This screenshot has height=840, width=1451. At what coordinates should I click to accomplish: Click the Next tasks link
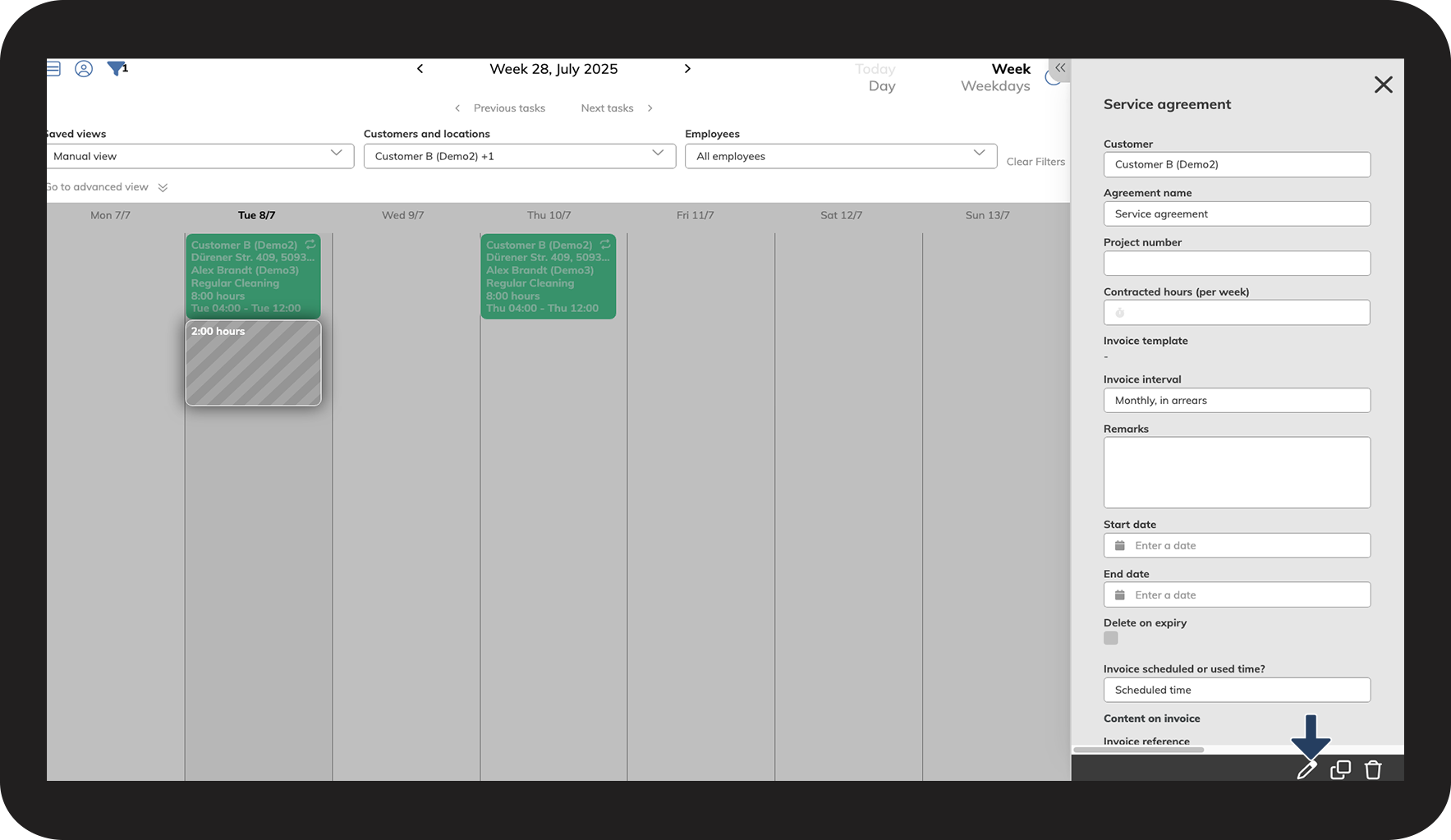coord(607,108)
